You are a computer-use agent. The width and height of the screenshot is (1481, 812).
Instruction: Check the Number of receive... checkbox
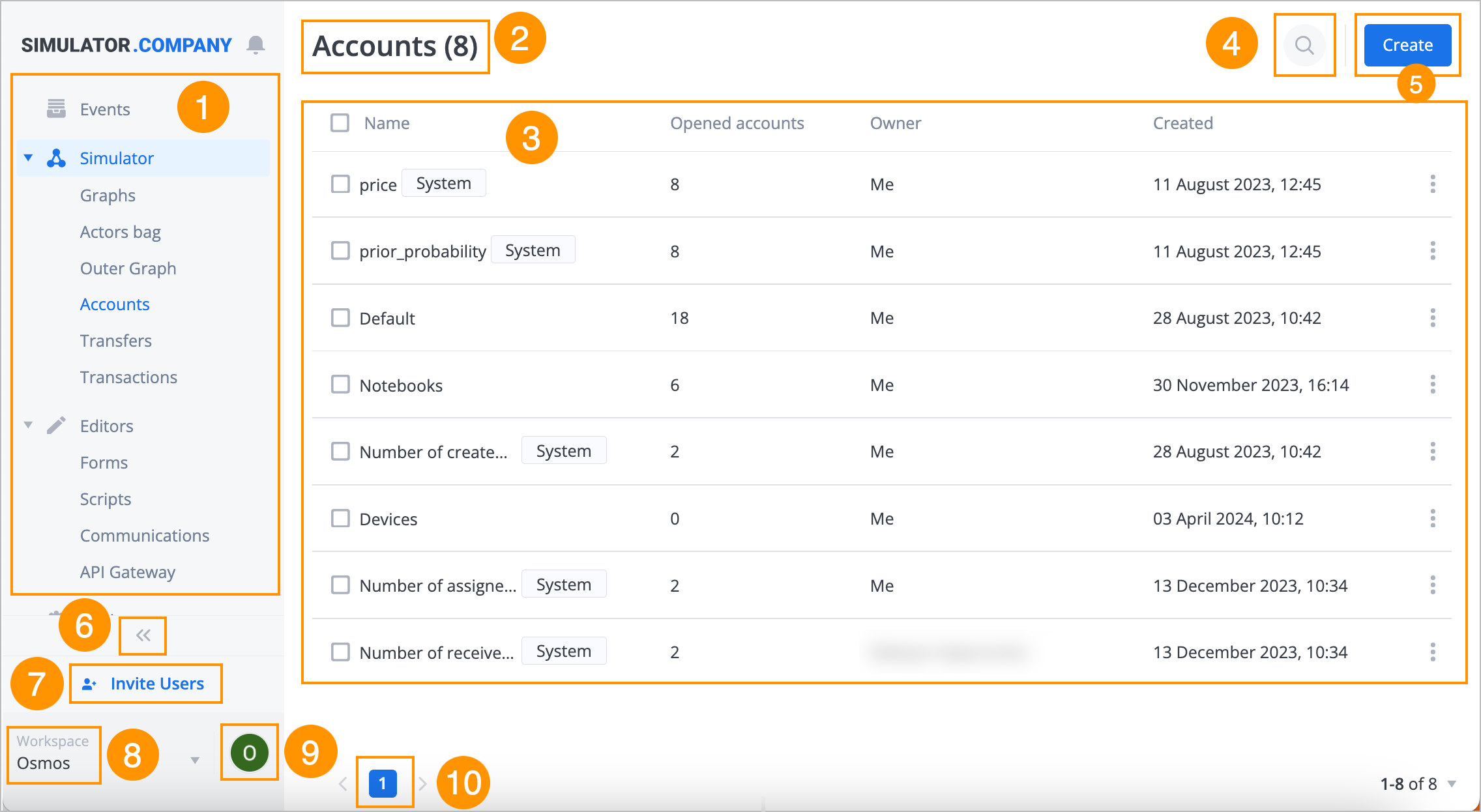(340, 652)
